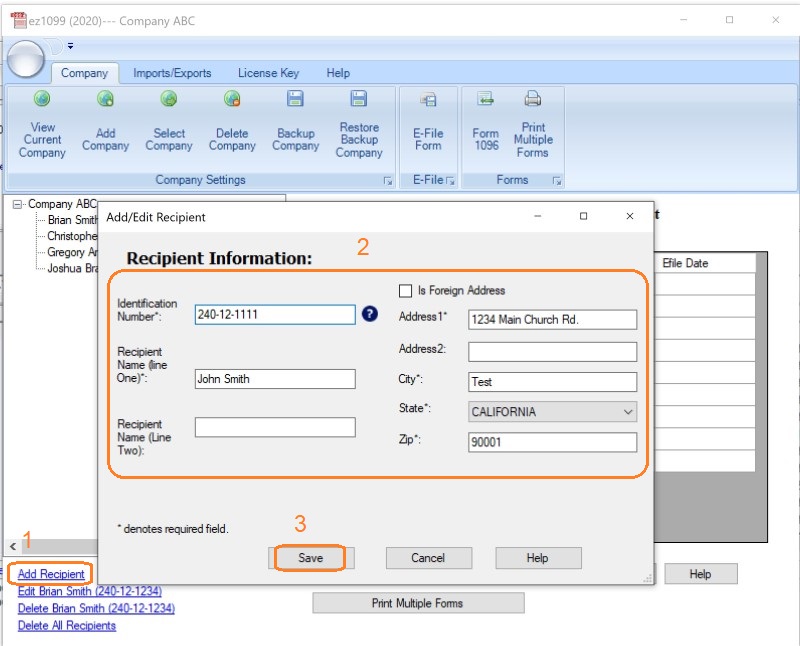This screenshot has height=646, width=800.
Task: Click the Delete All Recipients link
Action: (66, 626)
